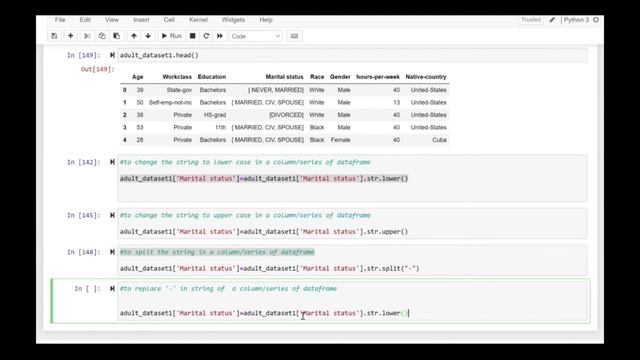Click the save and checkpoint icon

pos(54,36)
